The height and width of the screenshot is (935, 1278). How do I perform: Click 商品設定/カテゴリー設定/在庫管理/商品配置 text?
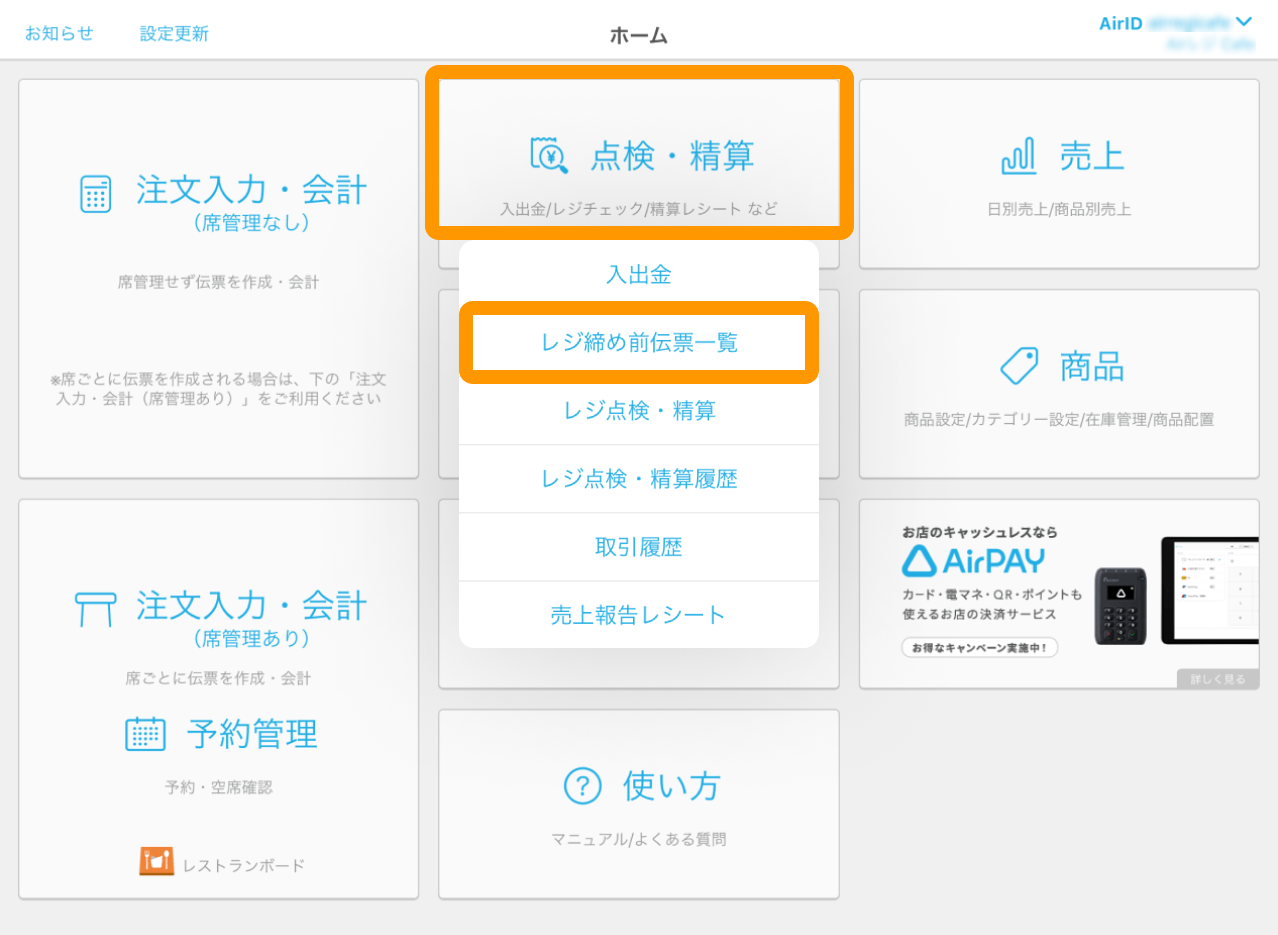tap(1059, 420)
